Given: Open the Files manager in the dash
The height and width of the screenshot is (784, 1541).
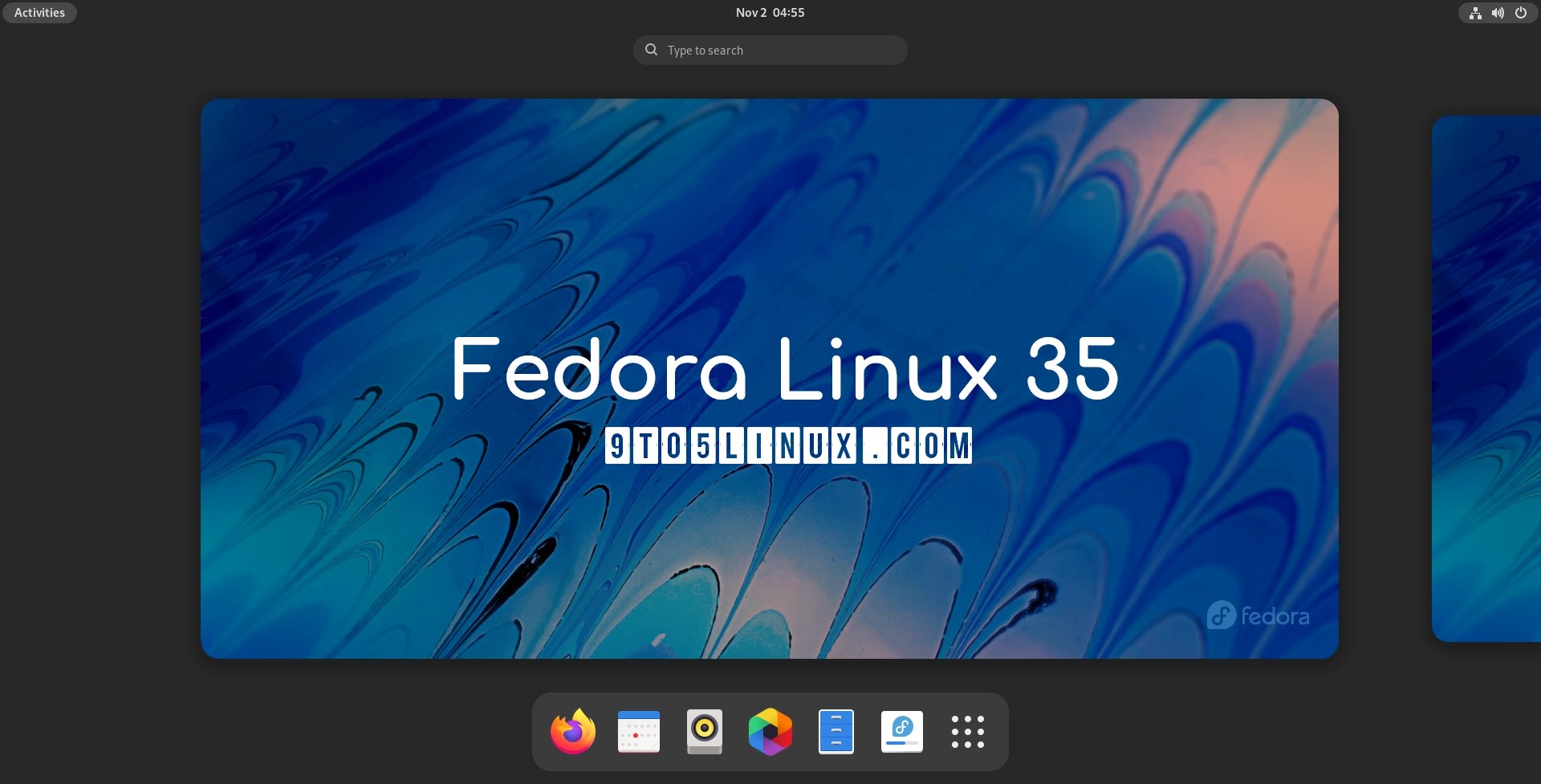Looking at the screenshot, I should pyautogui.click(x=836, y=732).
